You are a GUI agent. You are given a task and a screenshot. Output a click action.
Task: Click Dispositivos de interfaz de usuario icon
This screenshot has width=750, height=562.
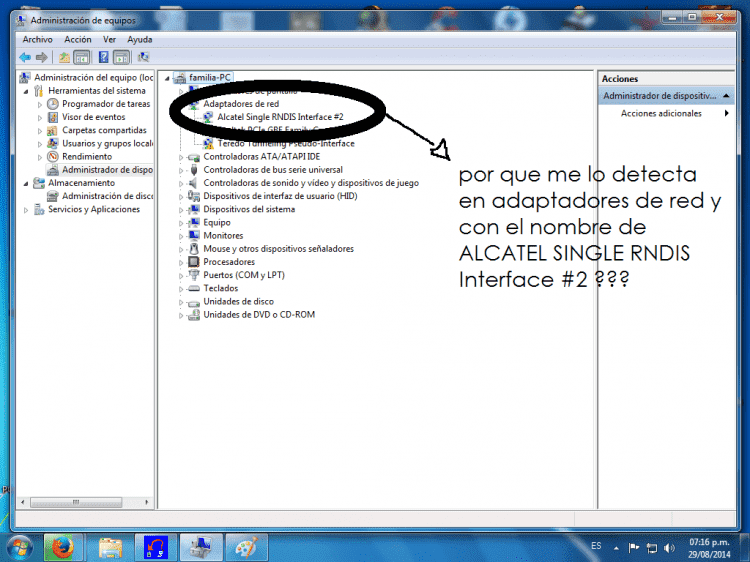tap(193, 196)
